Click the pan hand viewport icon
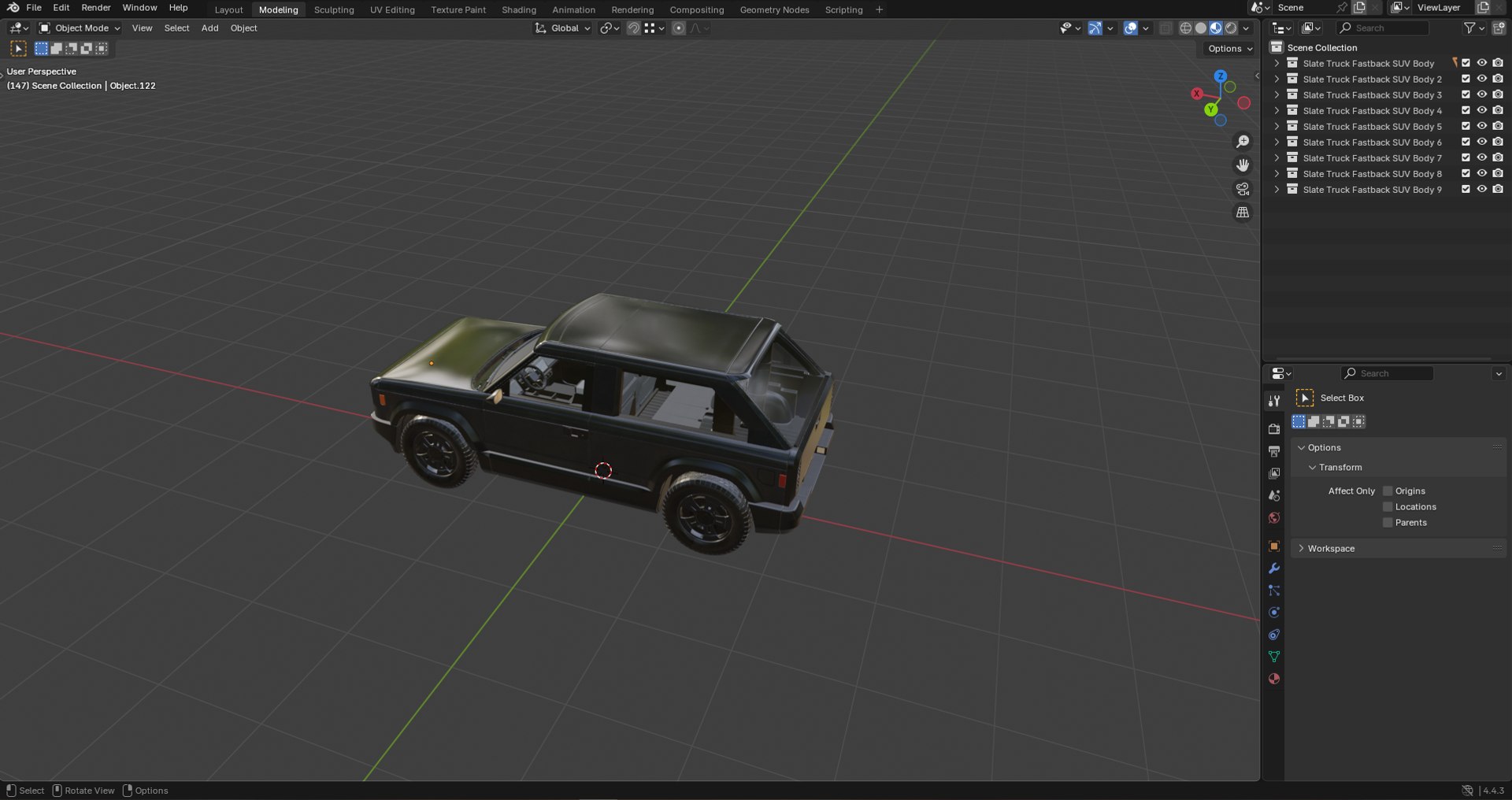This screenshot has height=800, width=1512. (x=1243, y=165)
